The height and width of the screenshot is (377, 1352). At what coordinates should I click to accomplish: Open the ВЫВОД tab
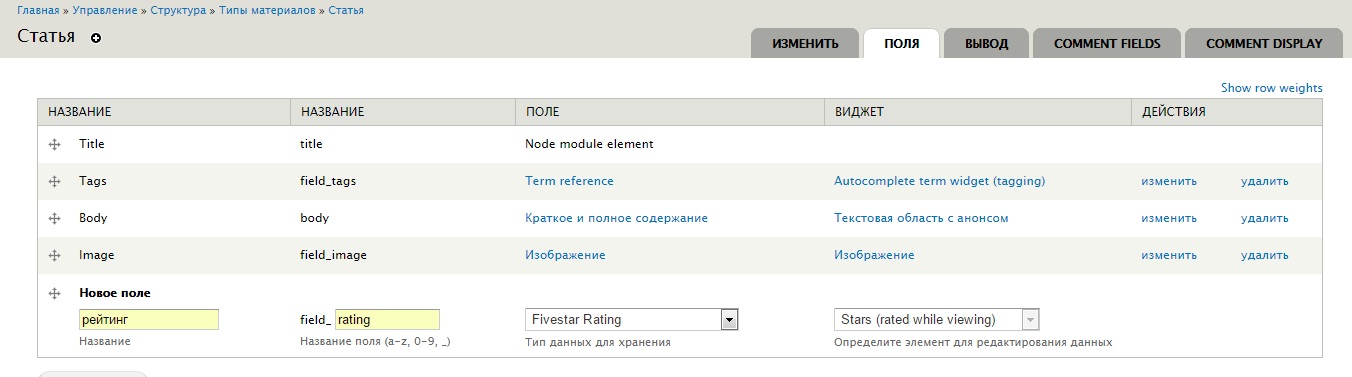coord(986,44)
